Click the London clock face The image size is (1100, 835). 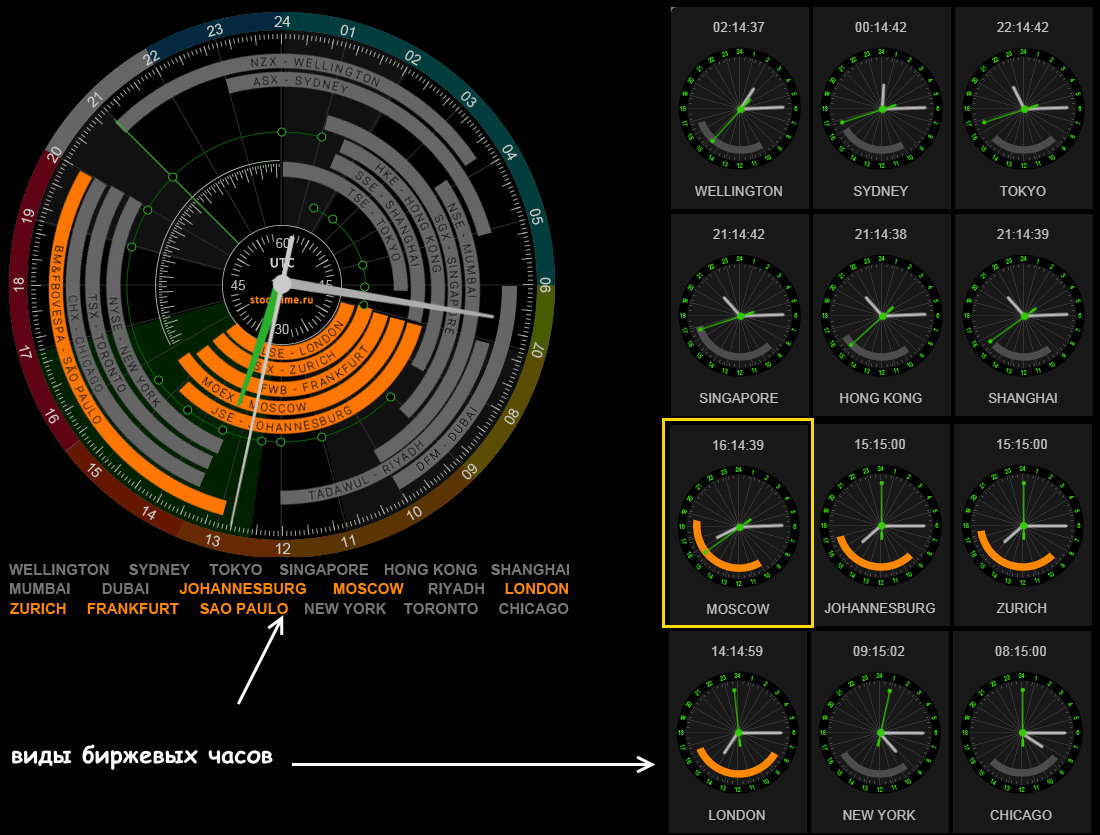(x=739, y=734)
